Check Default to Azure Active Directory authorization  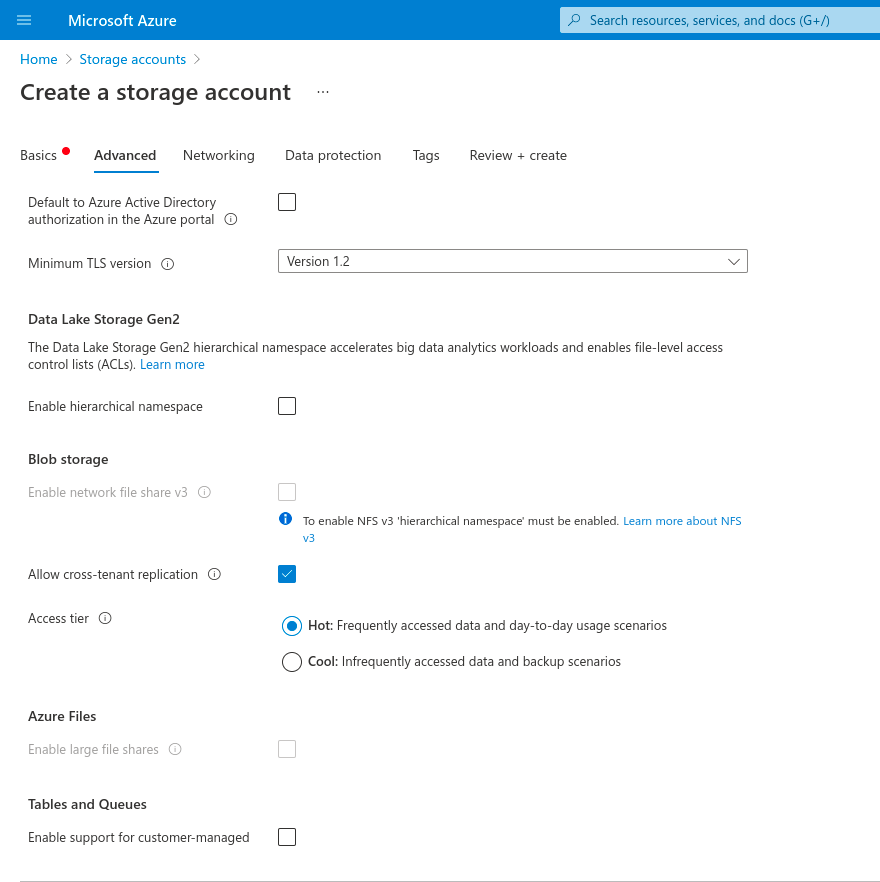point(287,202)
